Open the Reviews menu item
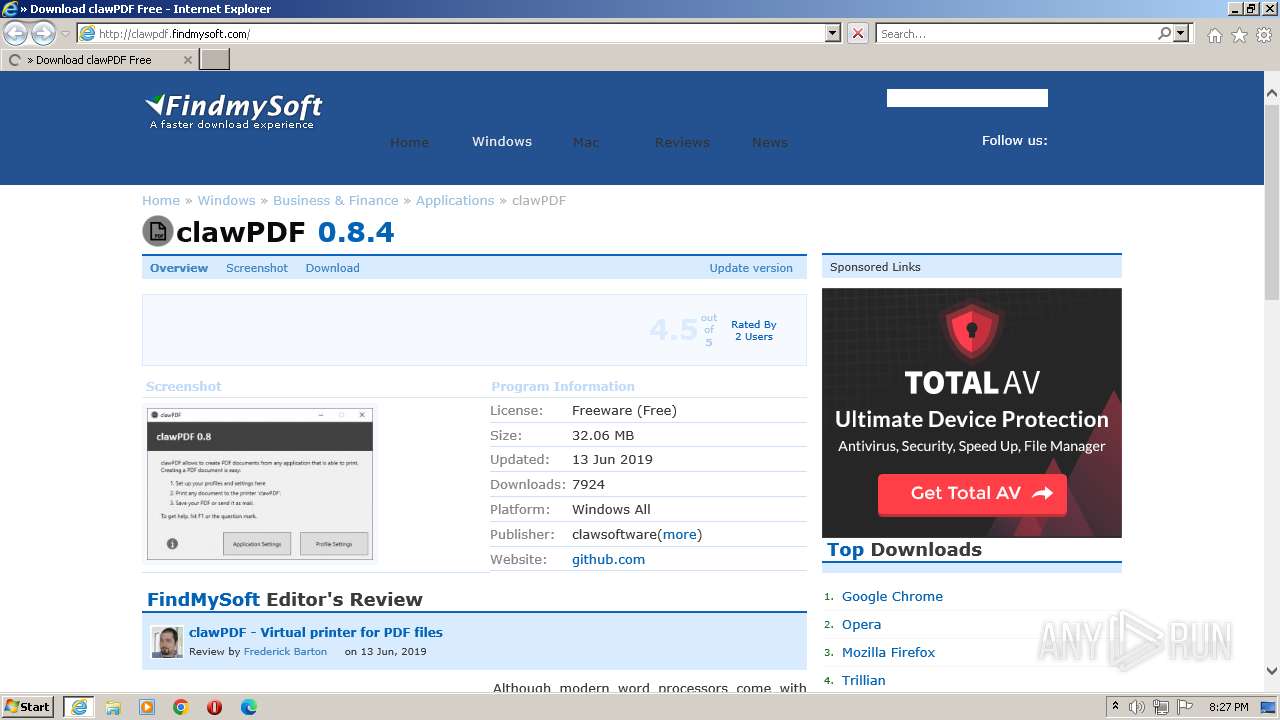Image resolution: width=1280 pixels, height=720 pixels. (x=682, y=142)
